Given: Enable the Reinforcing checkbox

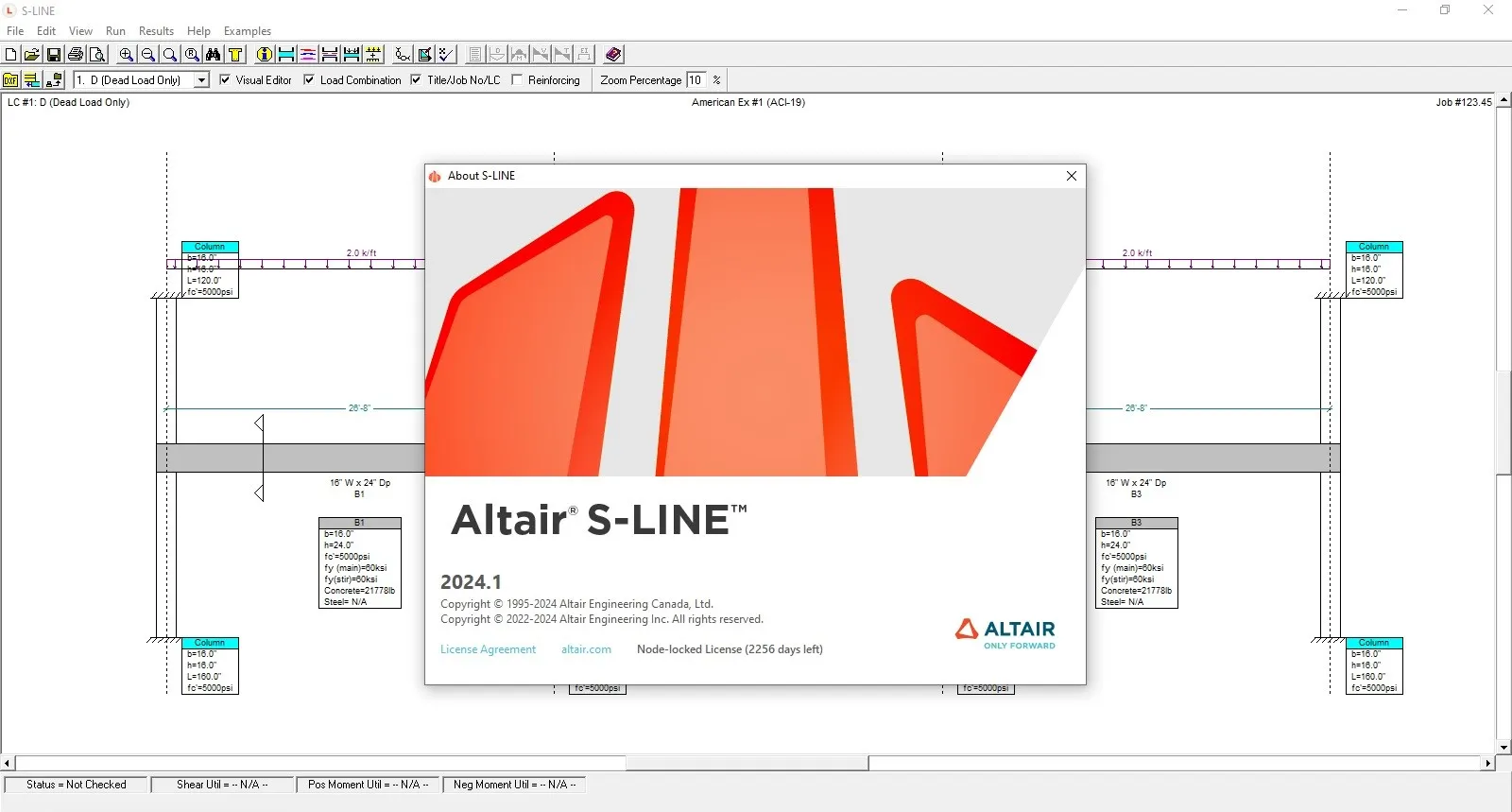Looking at the screenshot, I should click(x=517, y=80).
